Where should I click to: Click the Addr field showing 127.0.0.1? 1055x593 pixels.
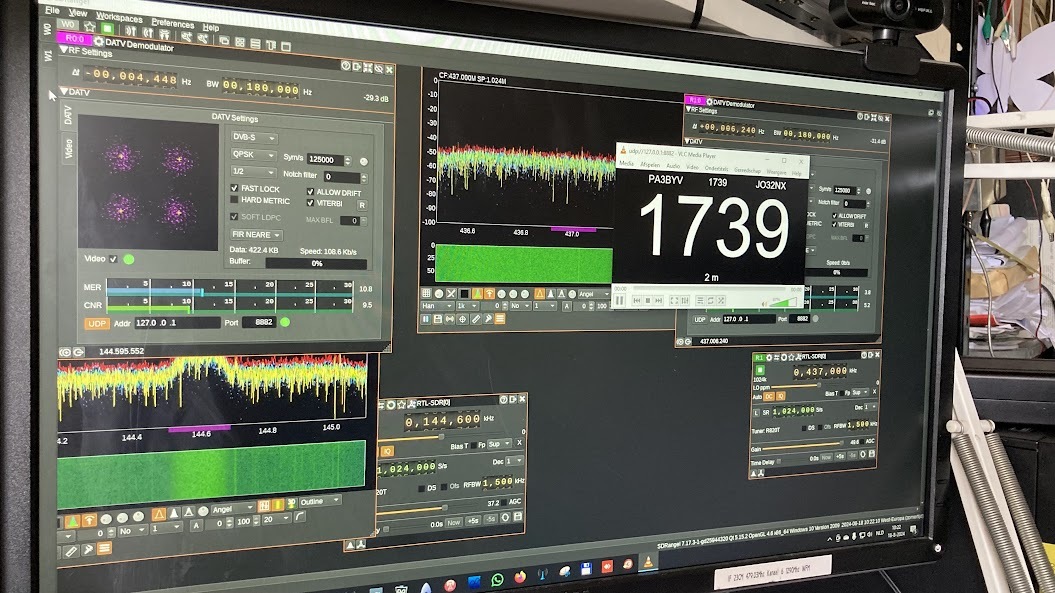click(176, 323)
